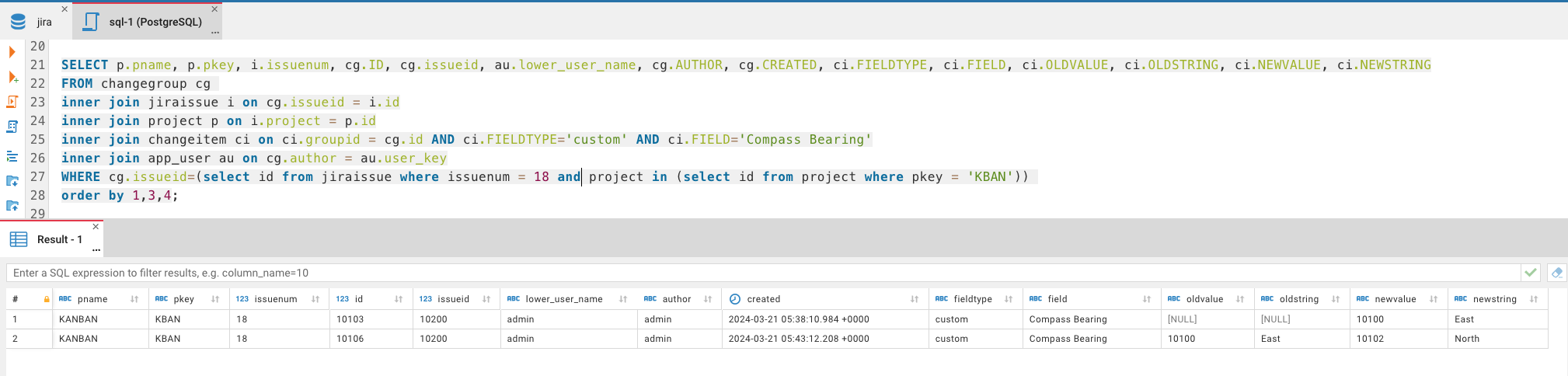Viewport: 1568px width, 376px height.
Task: Sort results by the lower_user_name column arrows
Action: pyautogui.click(x=623, y=299)
